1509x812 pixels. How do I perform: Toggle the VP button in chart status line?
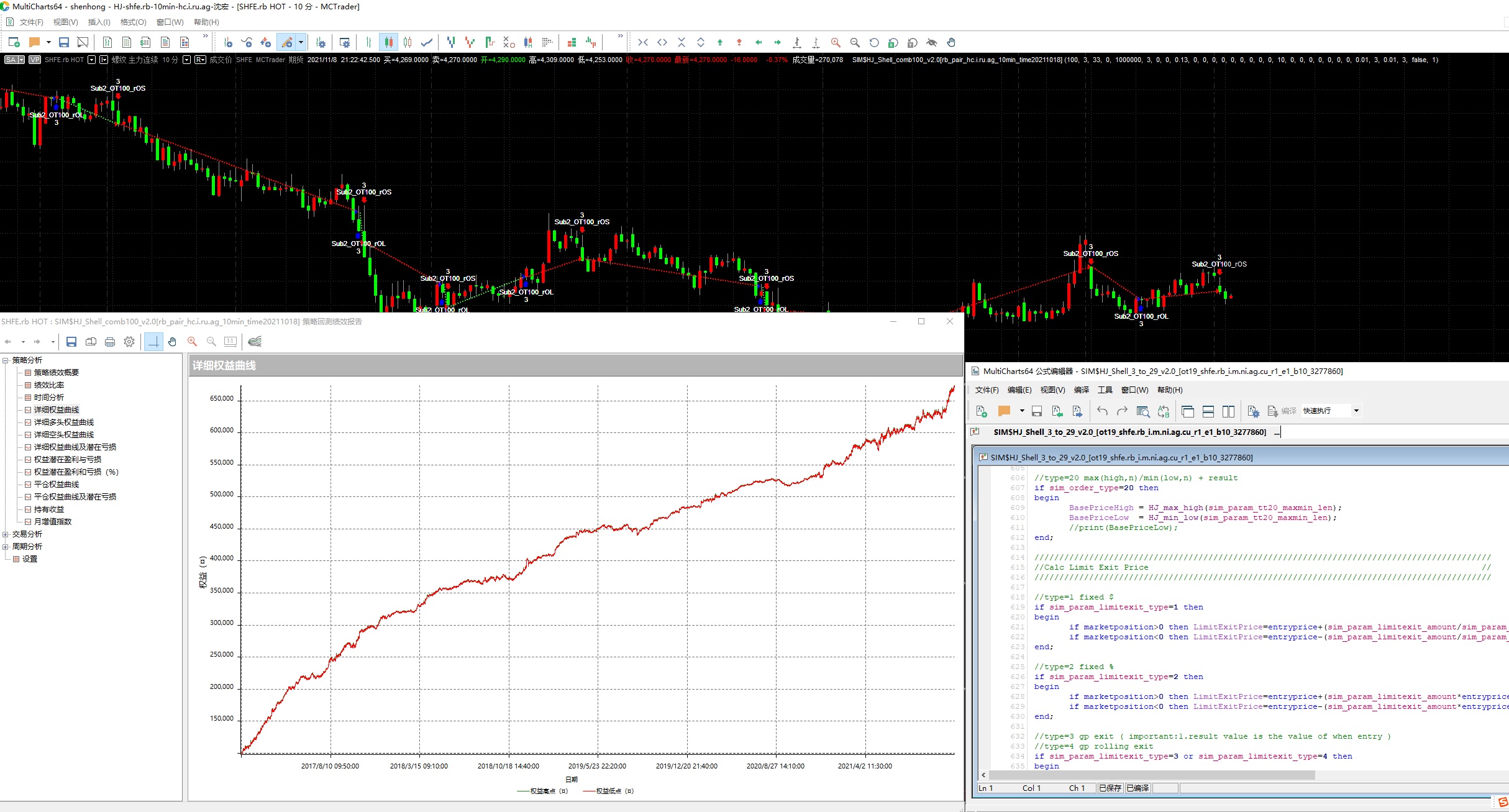[35, 60]
